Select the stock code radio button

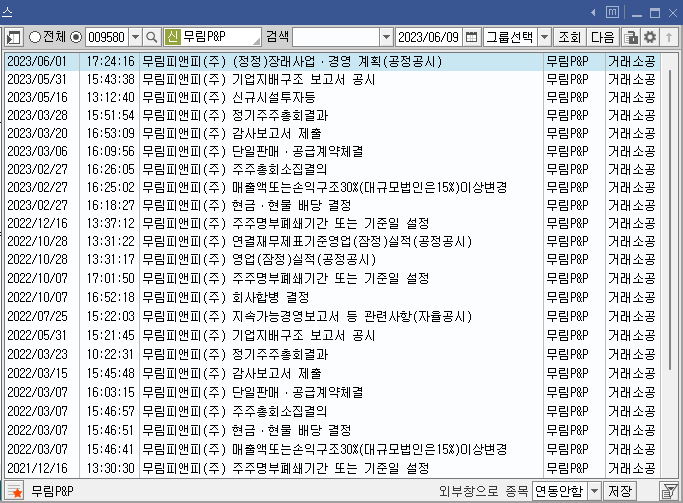pyautogui.click(x=76, y=37)
